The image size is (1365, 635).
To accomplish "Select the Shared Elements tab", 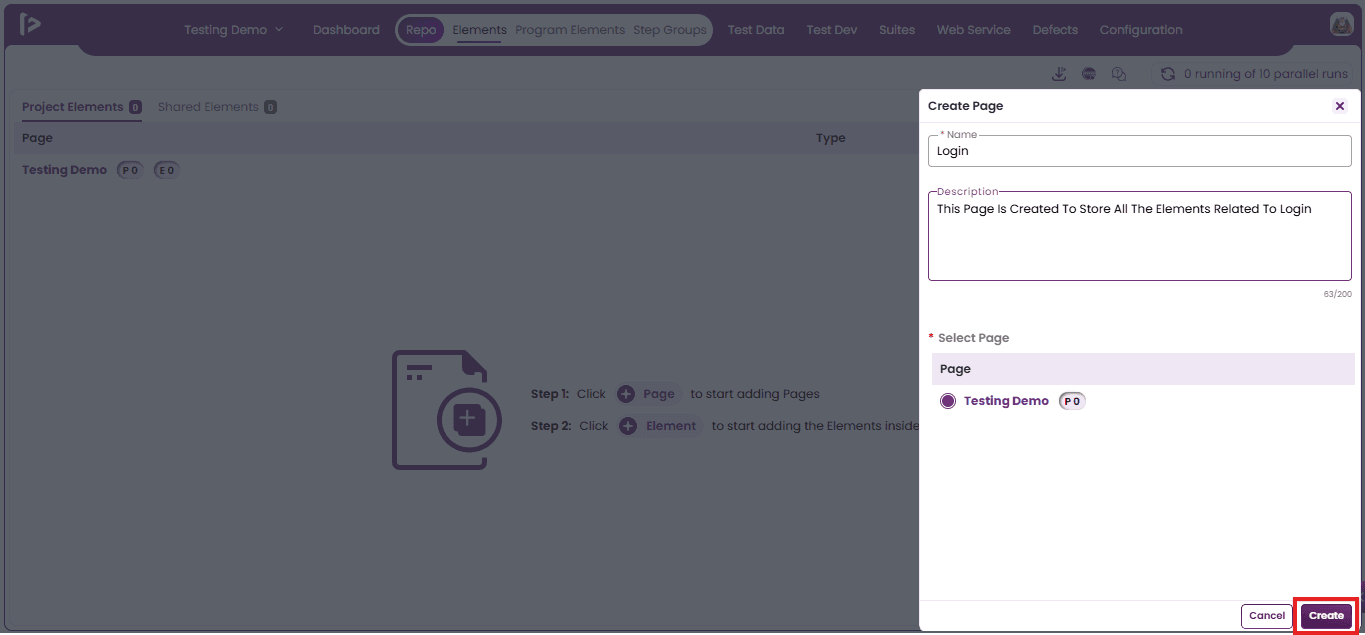I will coord(217,107).
